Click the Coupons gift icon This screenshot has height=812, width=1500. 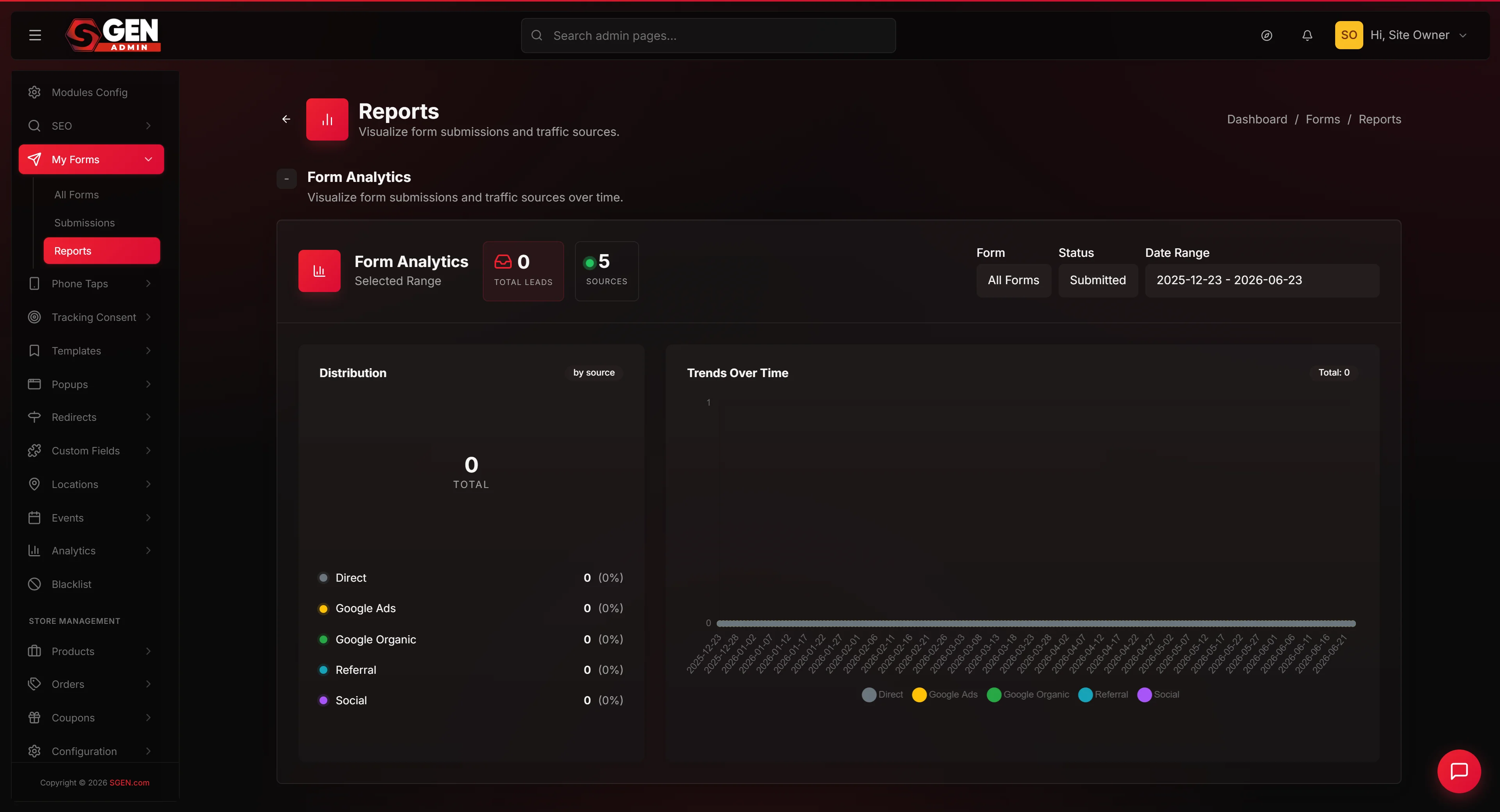(34, 718)
